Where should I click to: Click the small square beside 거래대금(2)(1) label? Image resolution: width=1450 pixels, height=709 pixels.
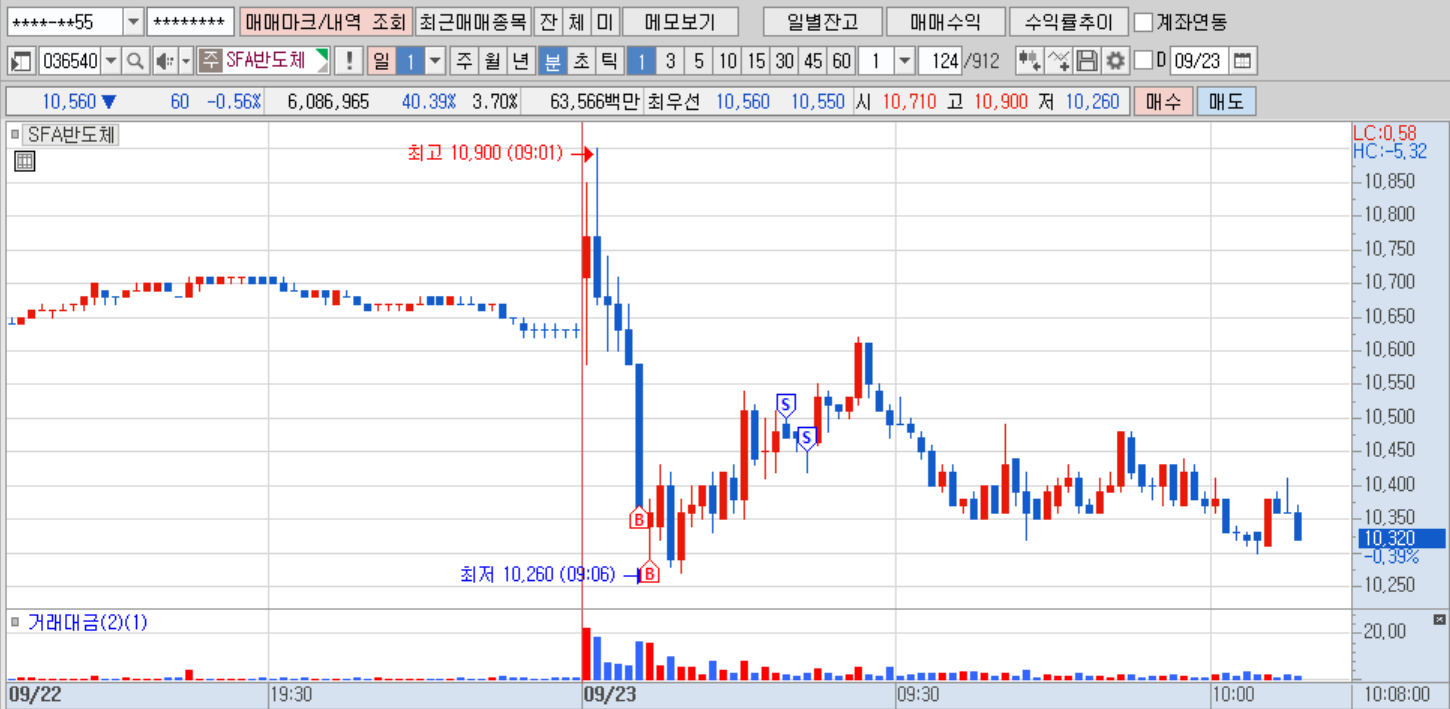pos(15,622)
